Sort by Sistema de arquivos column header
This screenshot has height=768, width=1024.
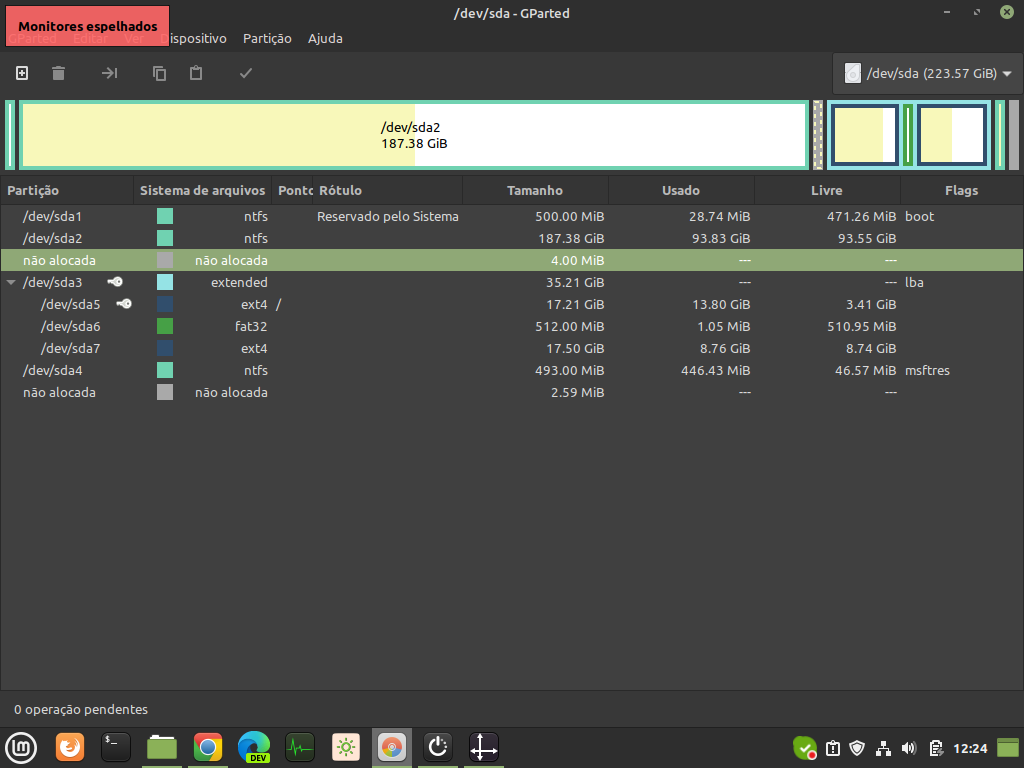[x=202, y=191]
